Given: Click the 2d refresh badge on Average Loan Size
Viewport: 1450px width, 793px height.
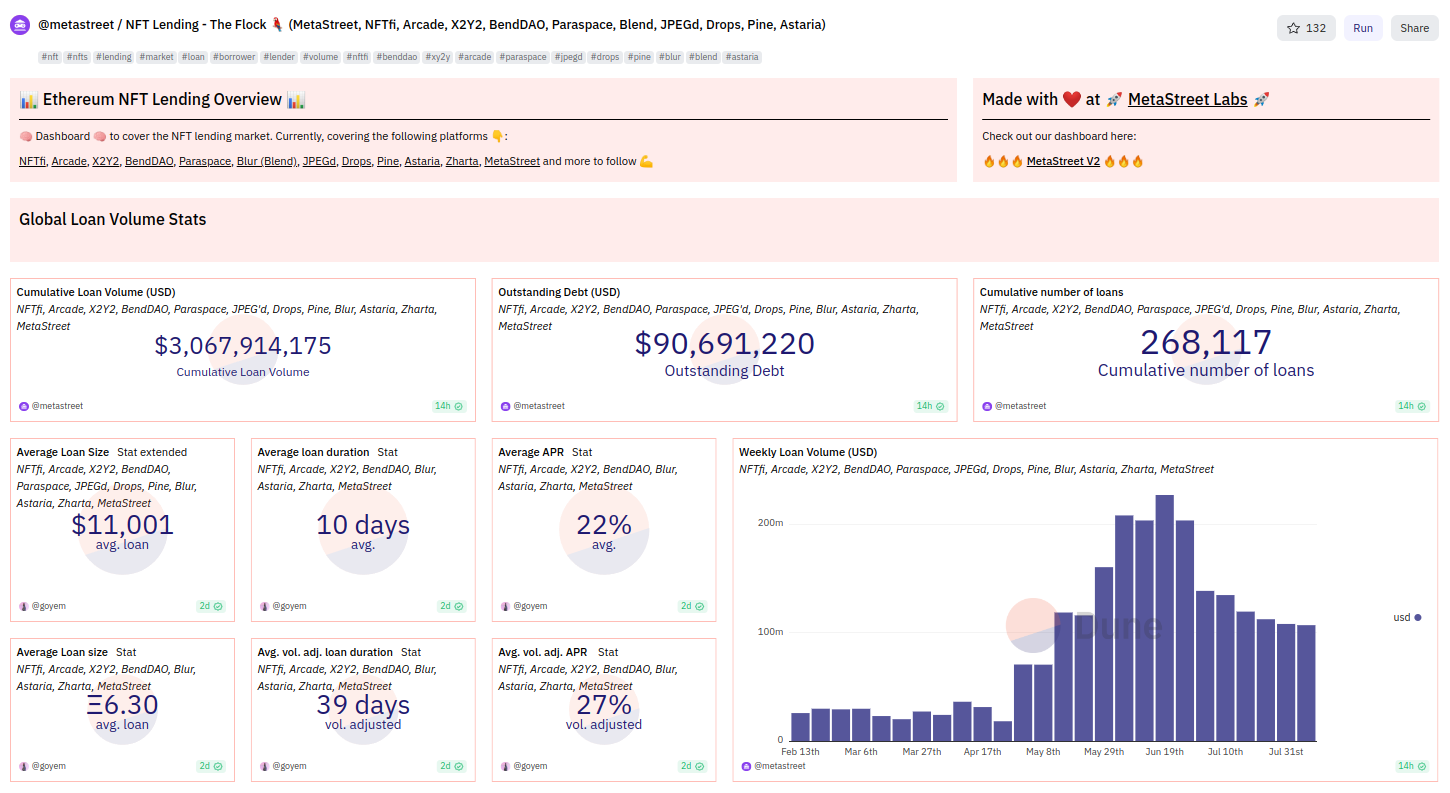Looking at the screenshot, I should tap(210, 606).
